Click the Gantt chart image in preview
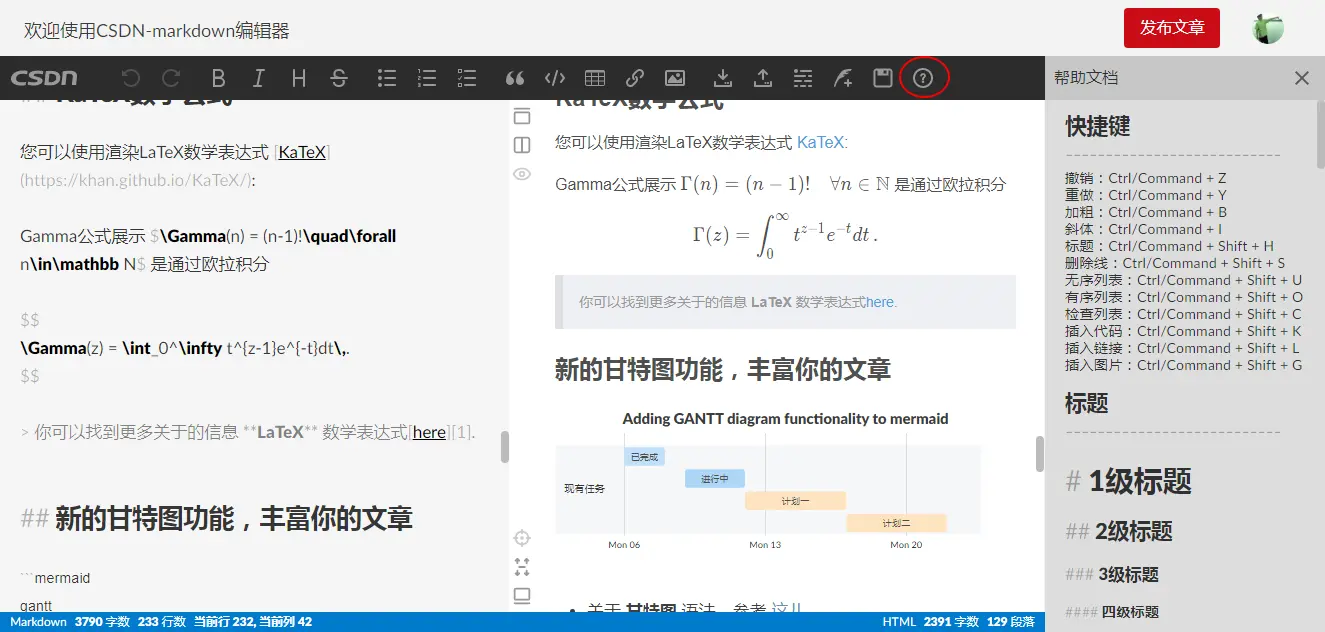This screenshot has height=632, width=1325. [768, 480]
